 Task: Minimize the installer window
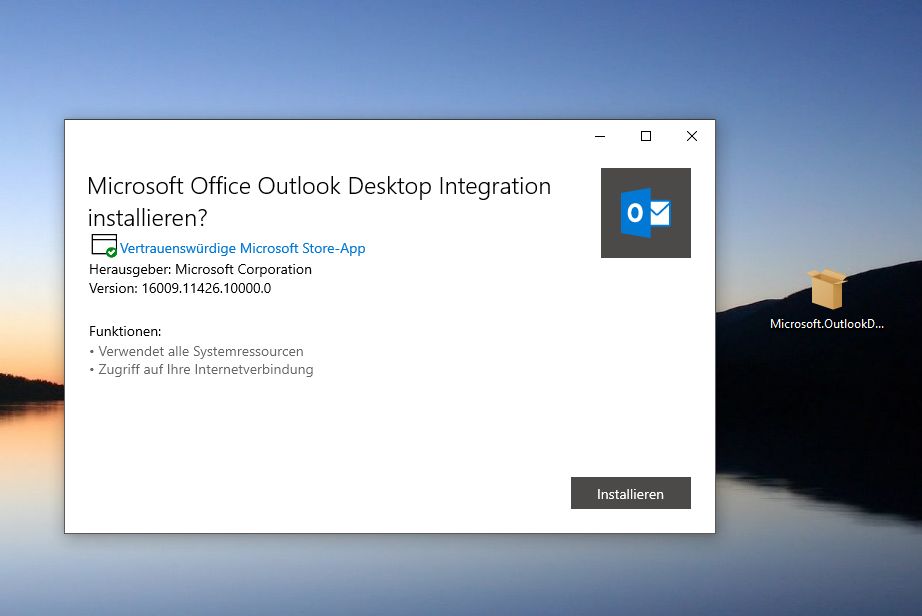point(600,136)
